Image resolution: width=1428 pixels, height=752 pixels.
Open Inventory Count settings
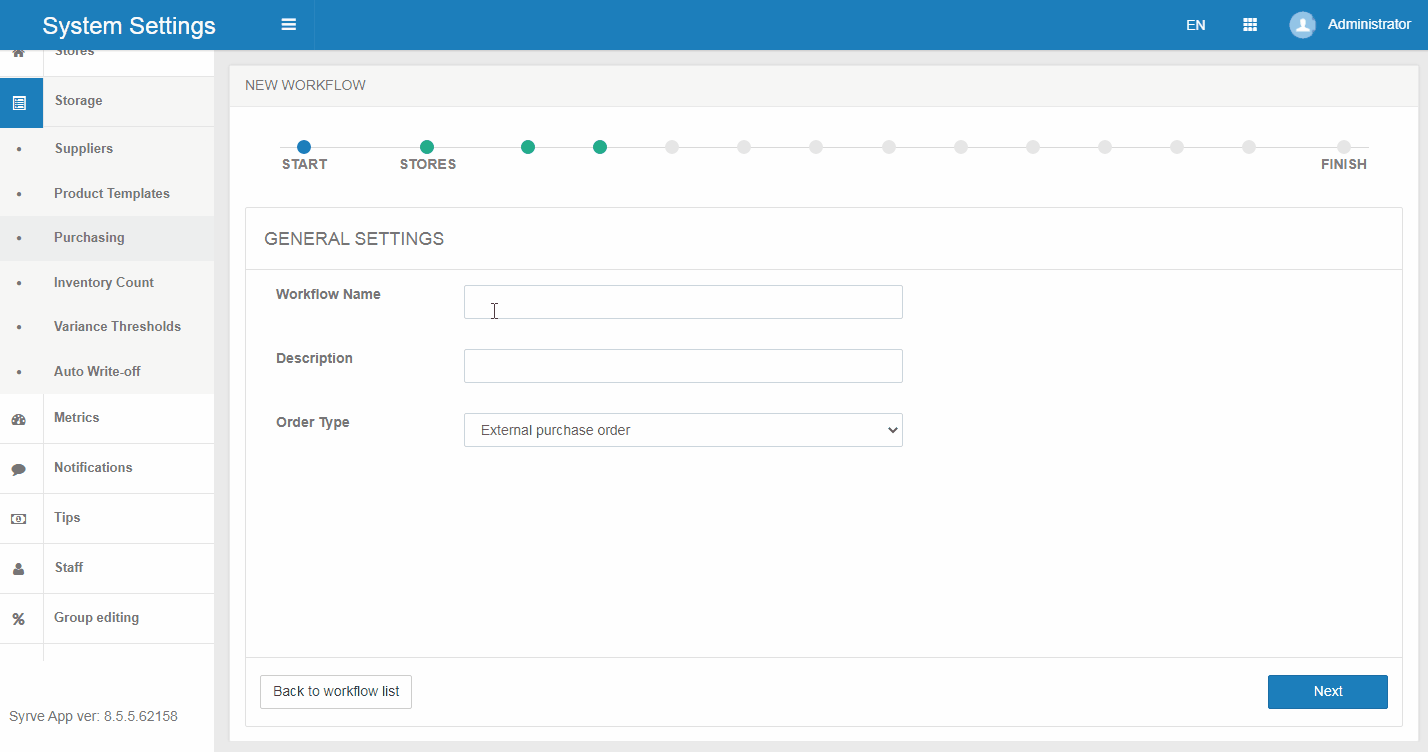click(x=103, y=282)
